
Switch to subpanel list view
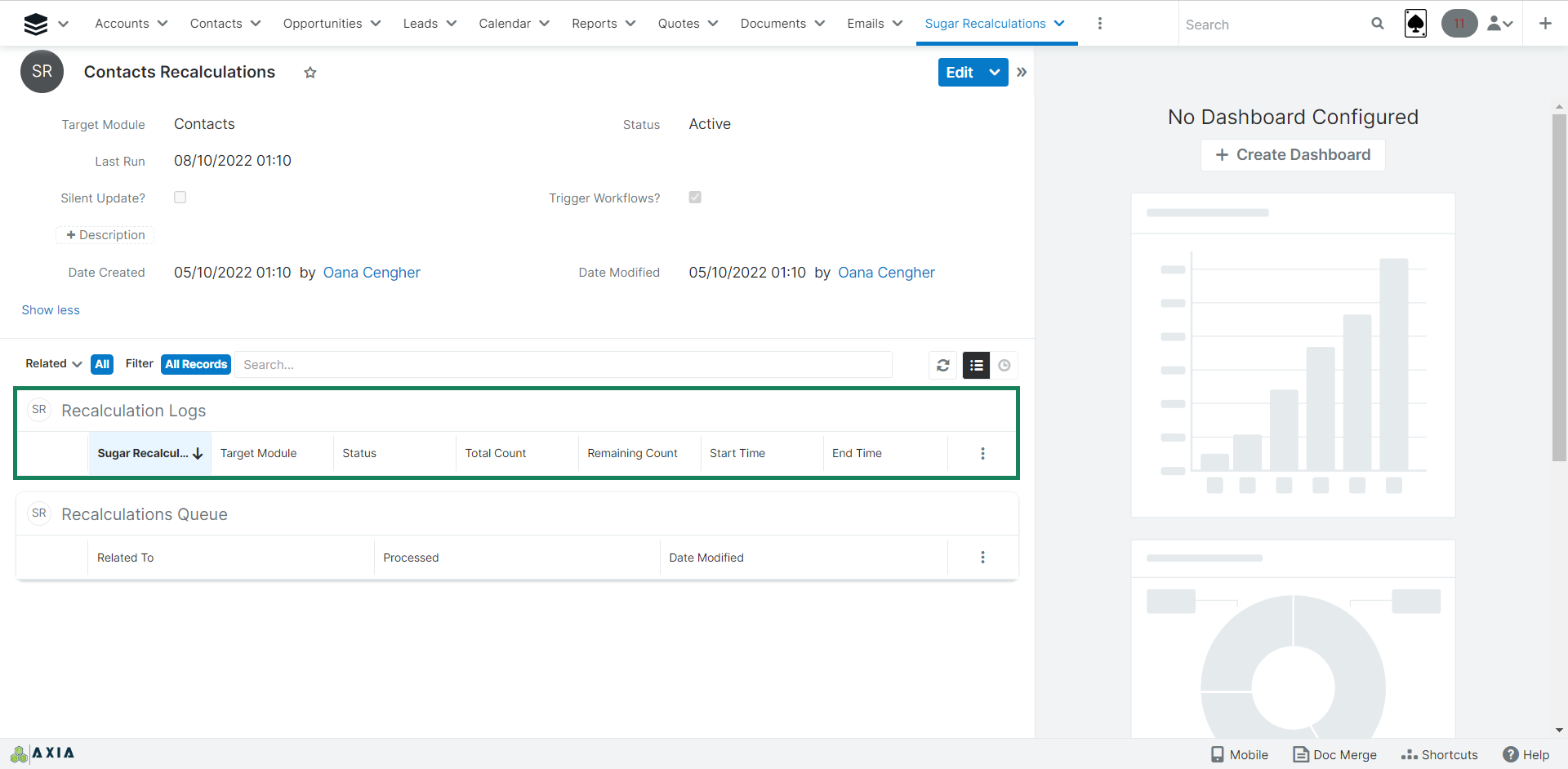[976, 366]
